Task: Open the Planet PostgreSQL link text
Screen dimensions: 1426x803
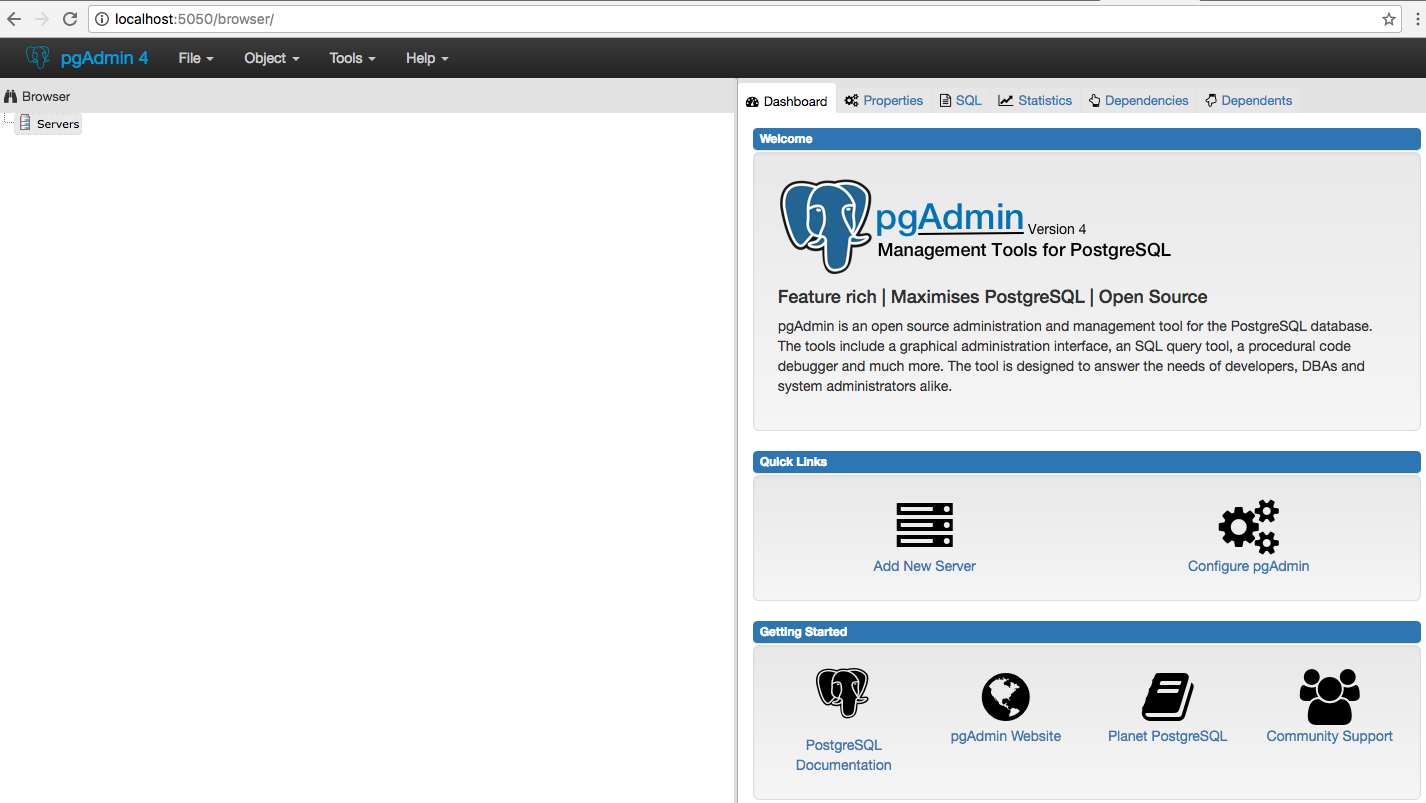Action: (x=1167, y=736)
